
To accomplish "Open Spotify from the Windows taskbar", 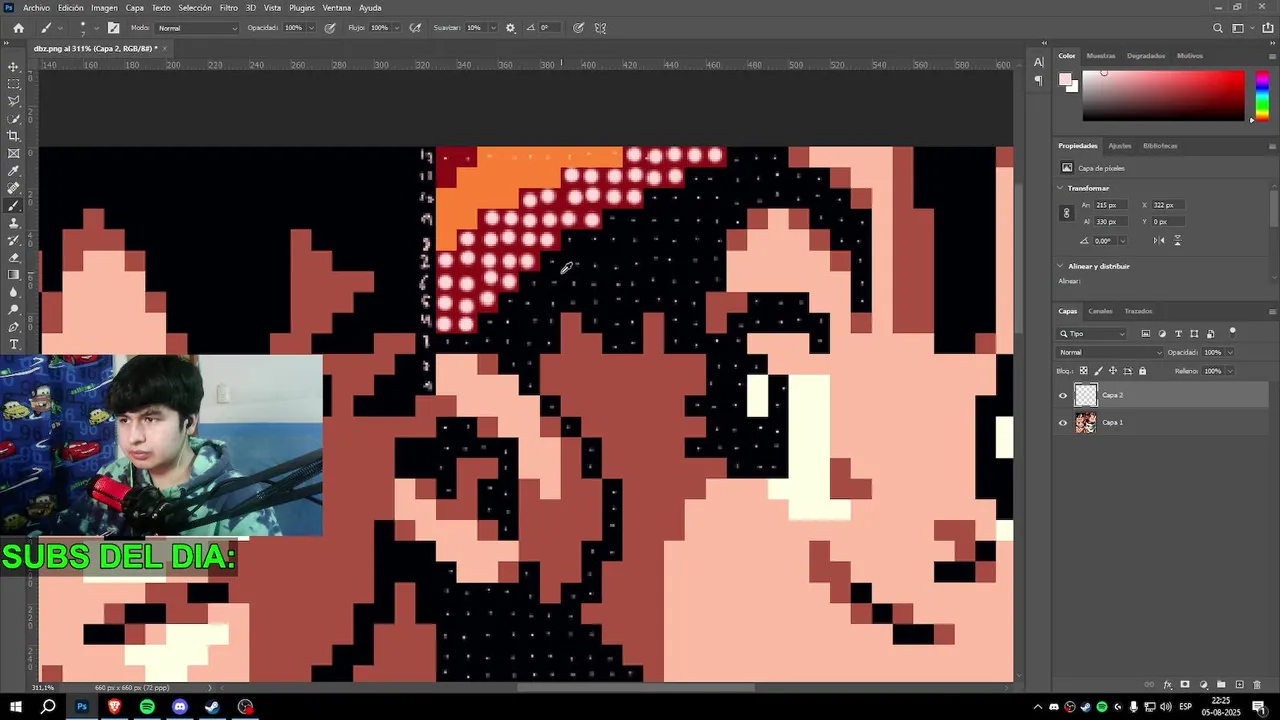I will point(147,706).
